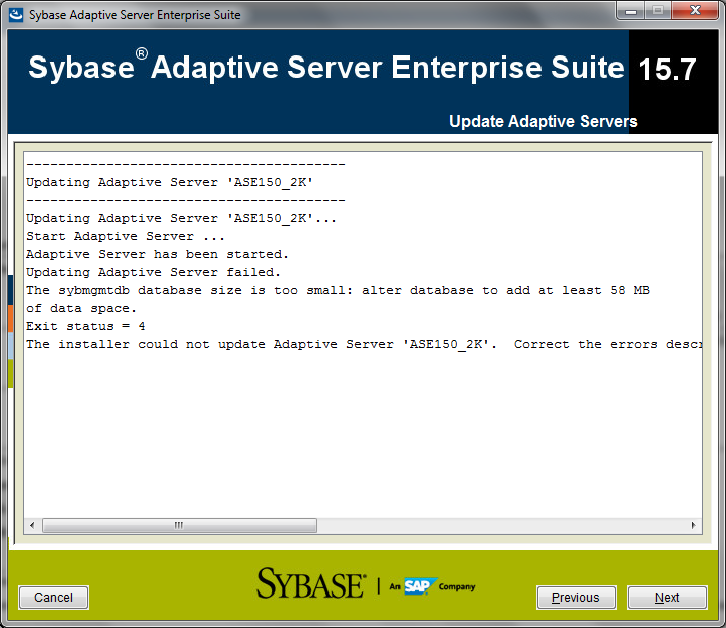Click the 15.7 version label

[667, 69]
